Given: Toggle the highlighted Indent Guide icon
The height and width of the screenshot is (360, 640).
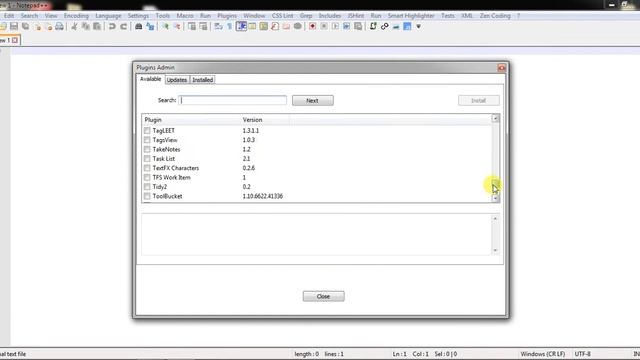Looking at the screenshot, I should [x=241, y=27].
